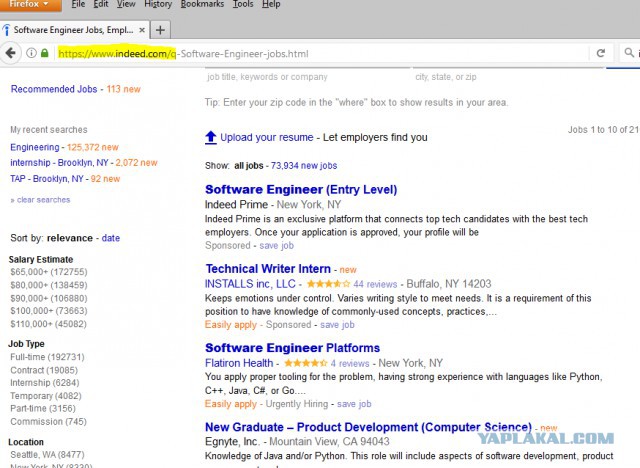Click the star rating for Flatiron Health
The width and height of the screenshot is (640, 468).
click(x=305, y=363)
